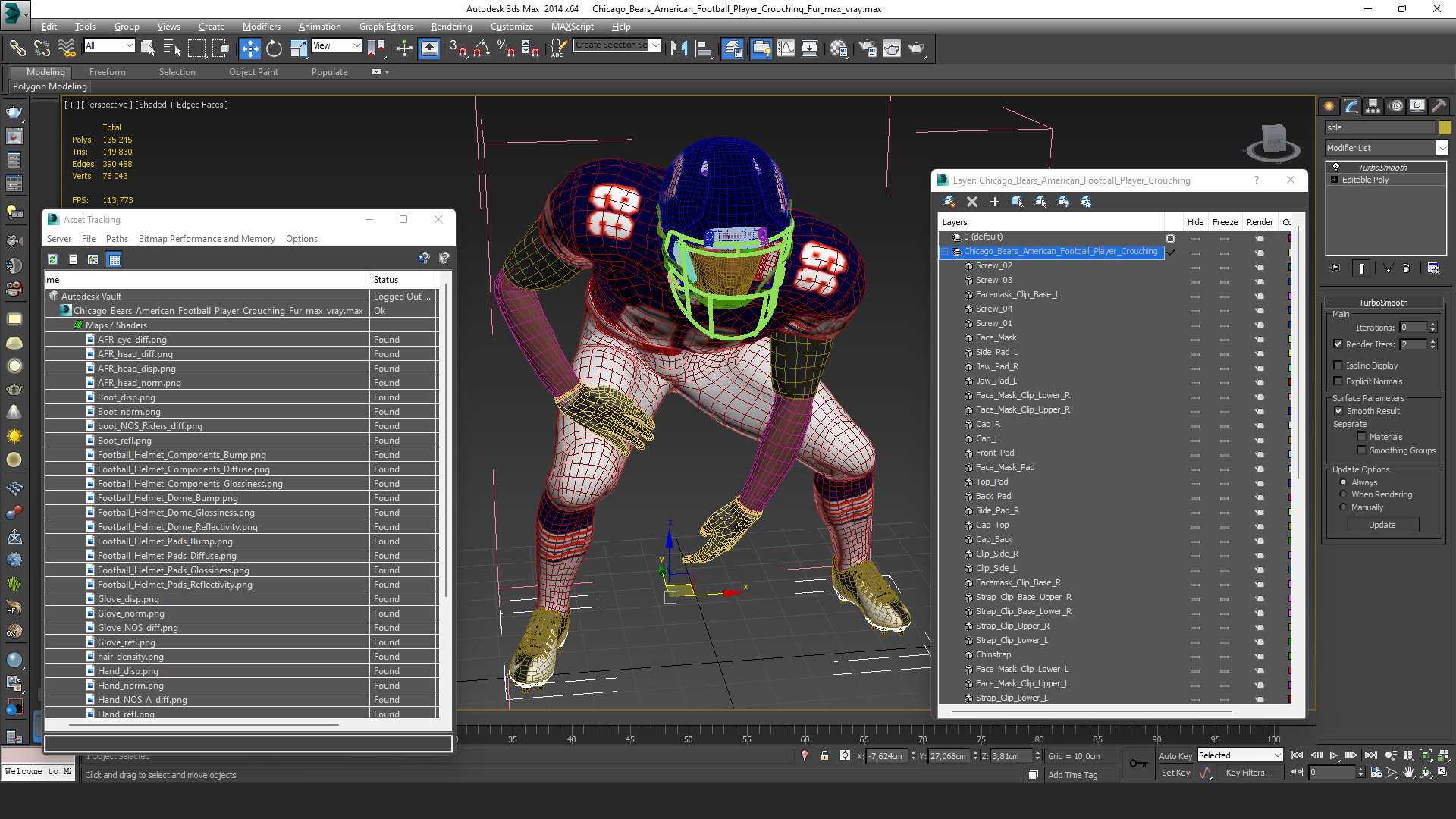Expand the Editable Poly stack entry

point(1335,180)
